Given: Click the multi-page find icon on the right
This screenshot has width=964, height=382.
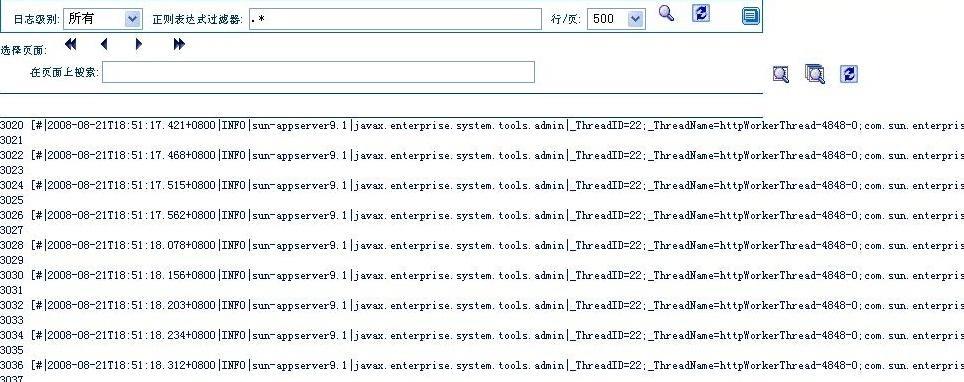Looking at the screenshot, I should point(815,74).
